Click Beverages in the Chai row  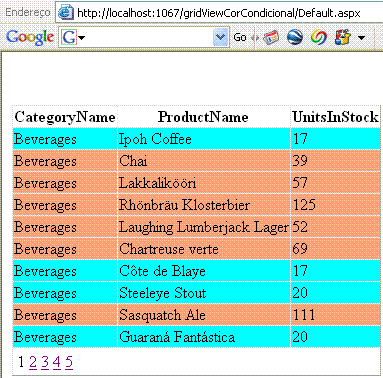[45, 162]
